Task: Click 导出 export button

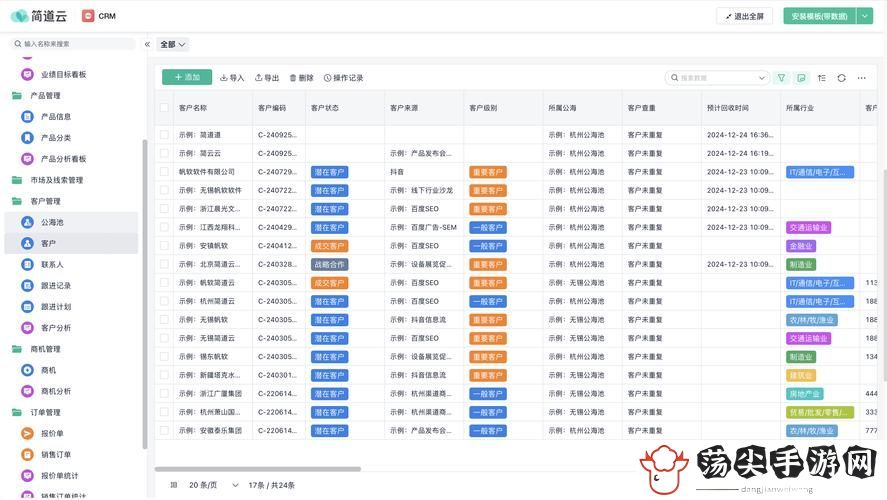Action: 267,78
